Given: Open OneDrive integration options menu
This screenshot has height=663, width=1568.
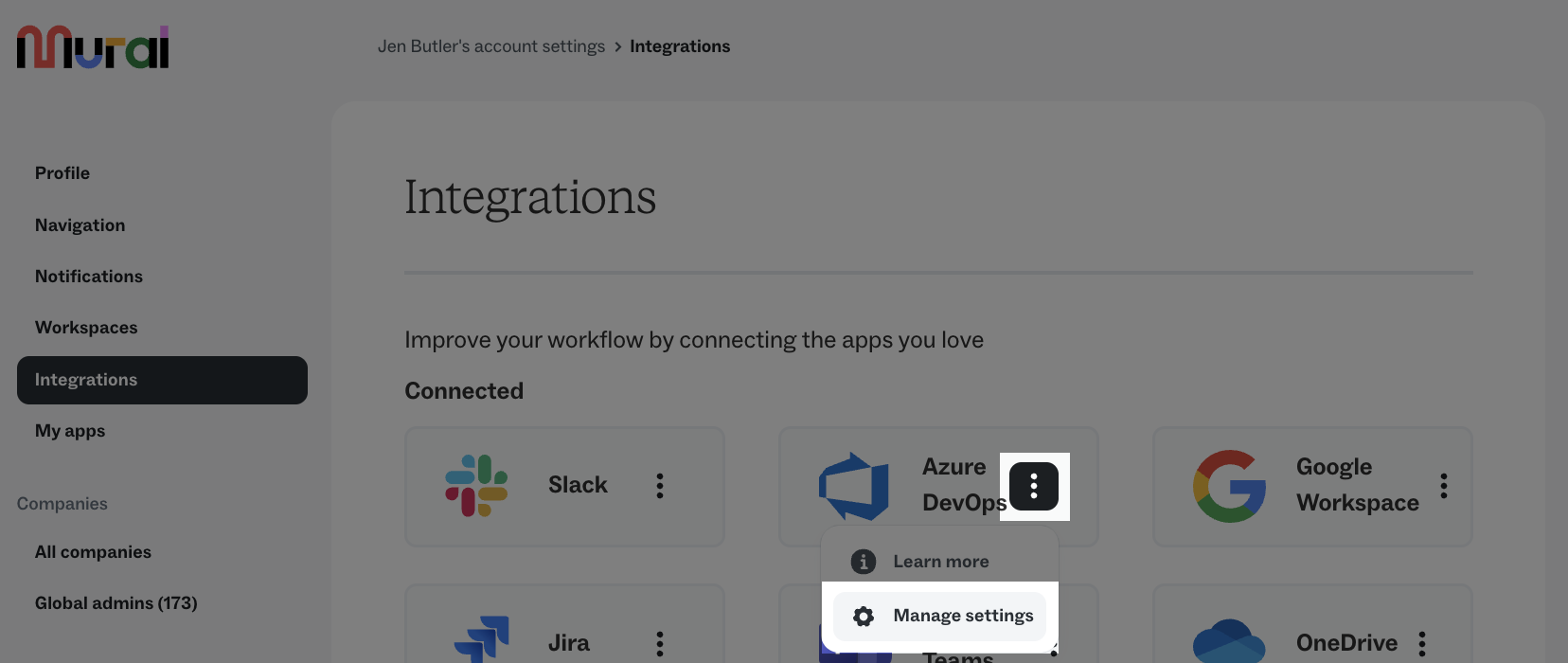Looking at the screenshot, I should (x=1422, y=644).
